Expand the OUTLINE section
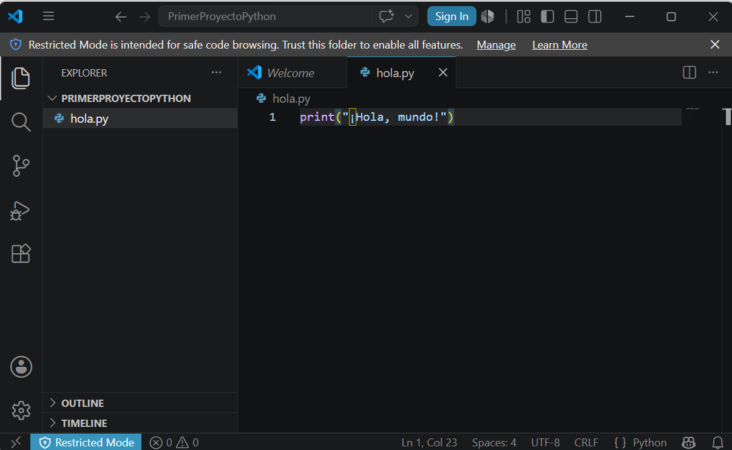This screenshot has width=732, height=450. point(140,403)
